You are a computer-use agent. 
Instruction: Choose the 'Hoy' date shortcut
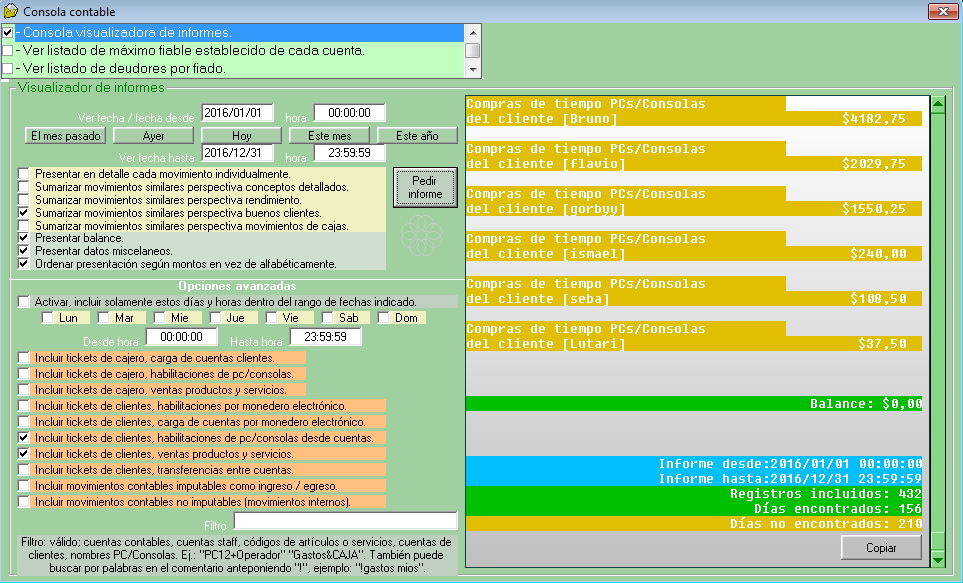tap(241, 136)
